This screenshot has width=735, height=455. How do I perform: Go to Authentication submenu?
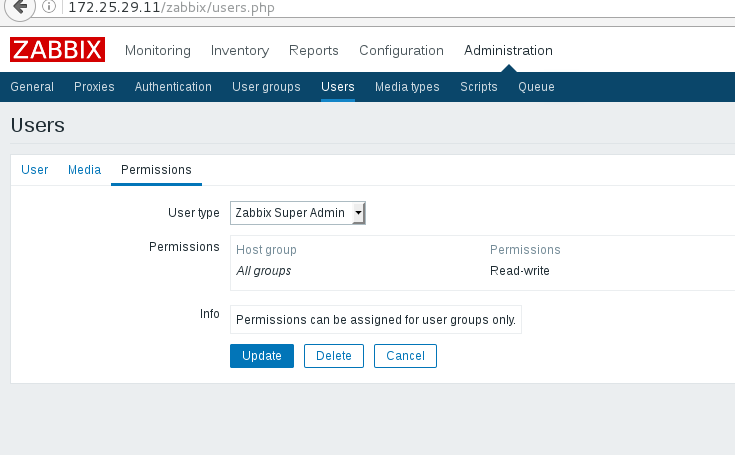173,87
